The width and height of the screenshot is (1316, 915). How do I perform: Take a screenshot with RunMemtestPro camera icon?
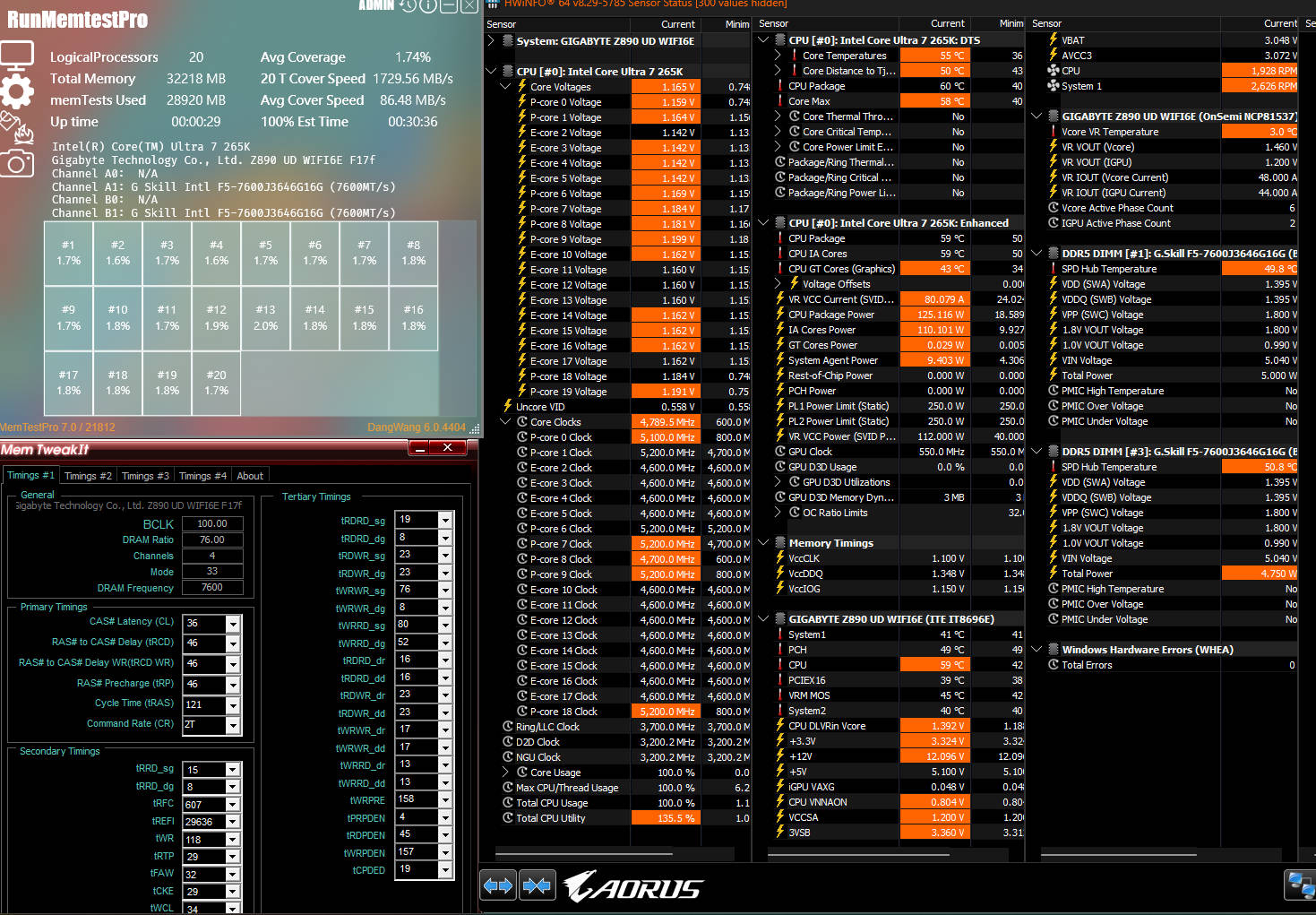pos(17,162)
